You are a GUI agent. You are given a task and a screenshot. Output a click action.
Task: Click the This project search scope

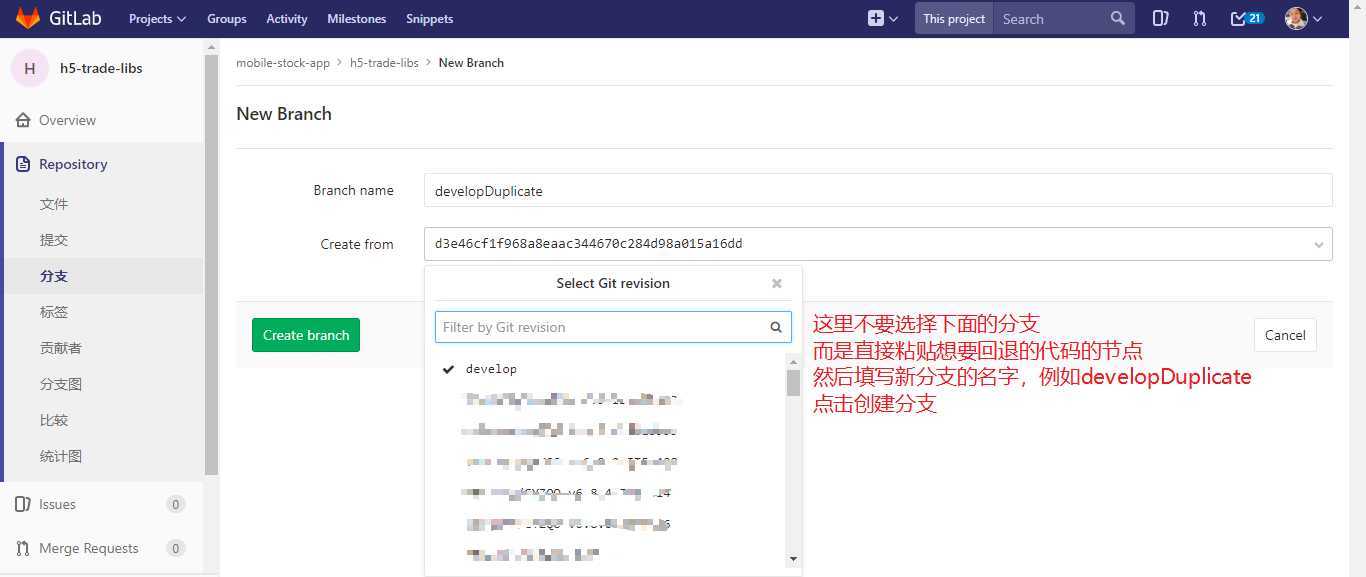(954, 18)
